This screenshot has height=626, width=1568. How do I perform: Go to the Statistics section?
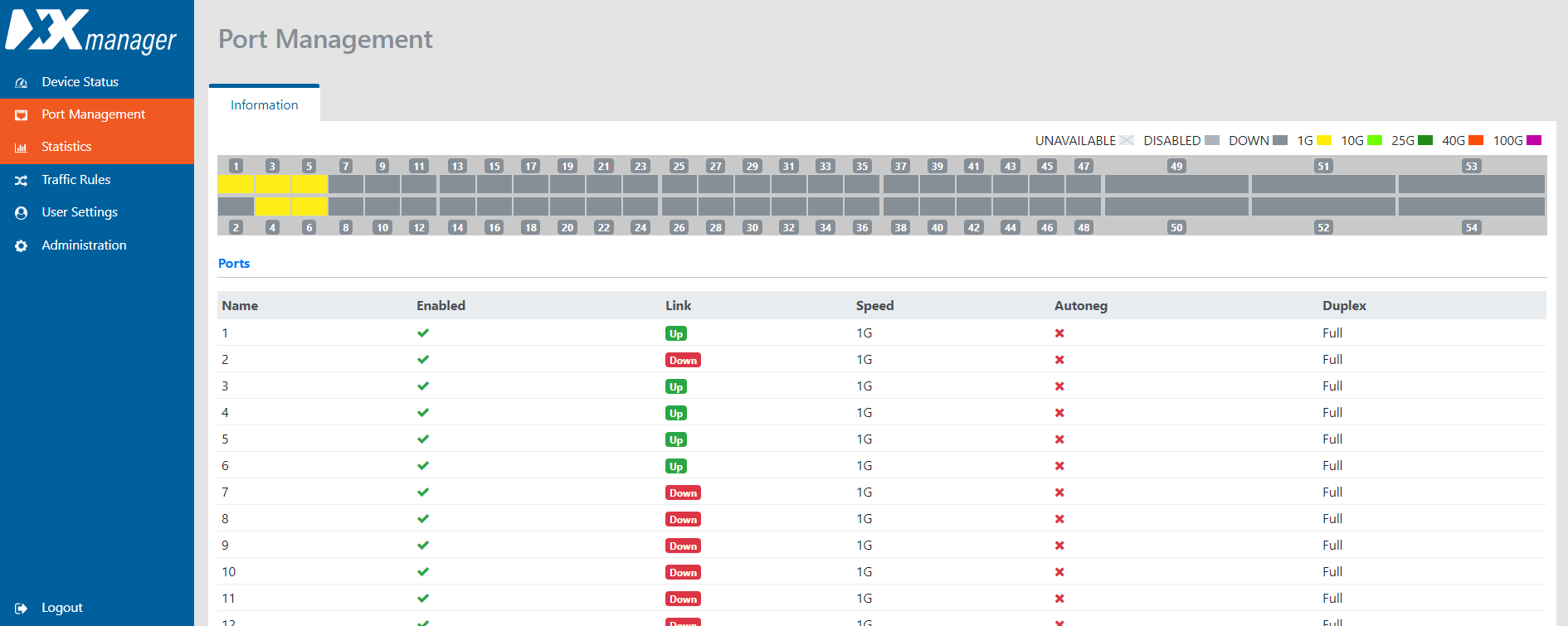pos(66,147)
